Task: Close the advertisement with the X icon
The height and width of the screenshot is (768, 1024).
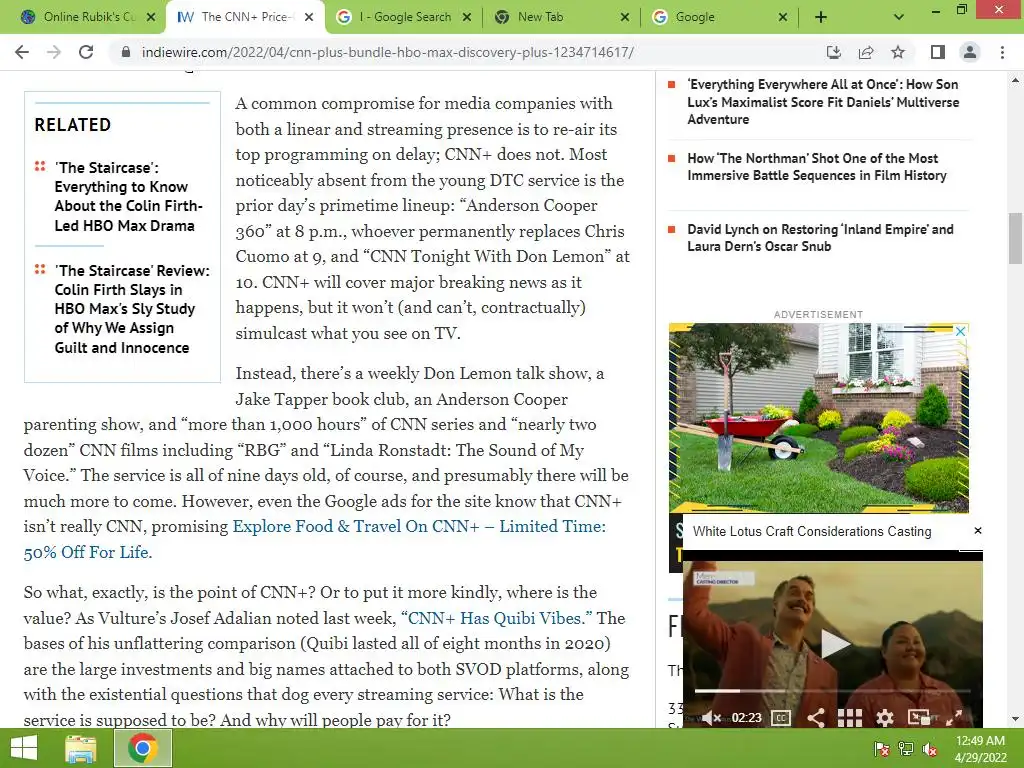Action: (961, 331)
